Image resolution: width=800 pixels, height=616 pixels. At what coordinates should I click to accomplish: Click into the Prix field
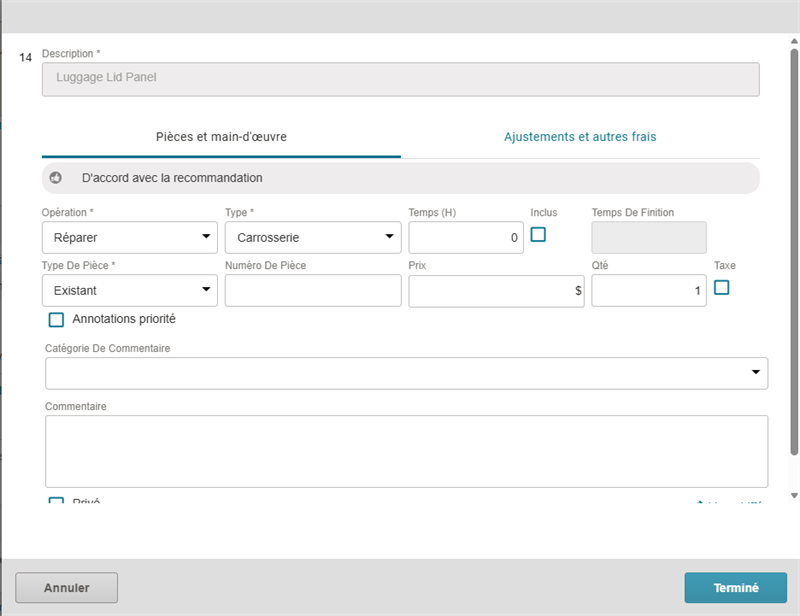495,290
